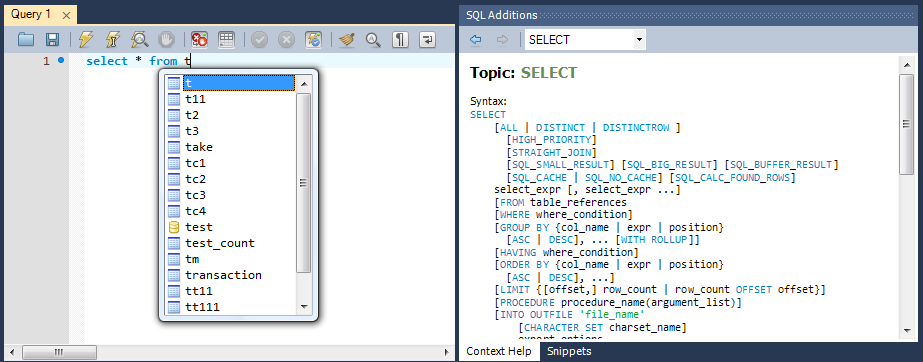This screenshot has width=923, height=362.
Task: Toggle invisible characters with the pilcrow icon
Action: tap(400, 39)
